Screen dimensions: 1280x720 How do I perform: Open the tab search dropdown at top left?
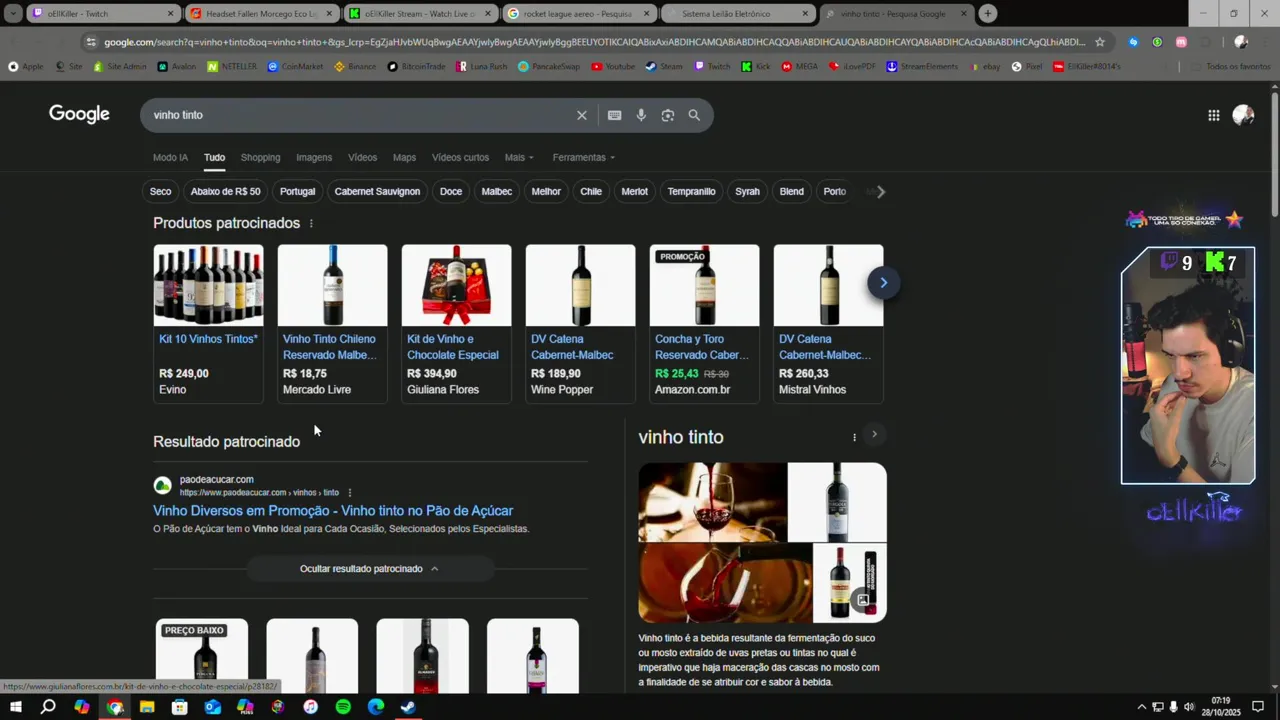13,13
